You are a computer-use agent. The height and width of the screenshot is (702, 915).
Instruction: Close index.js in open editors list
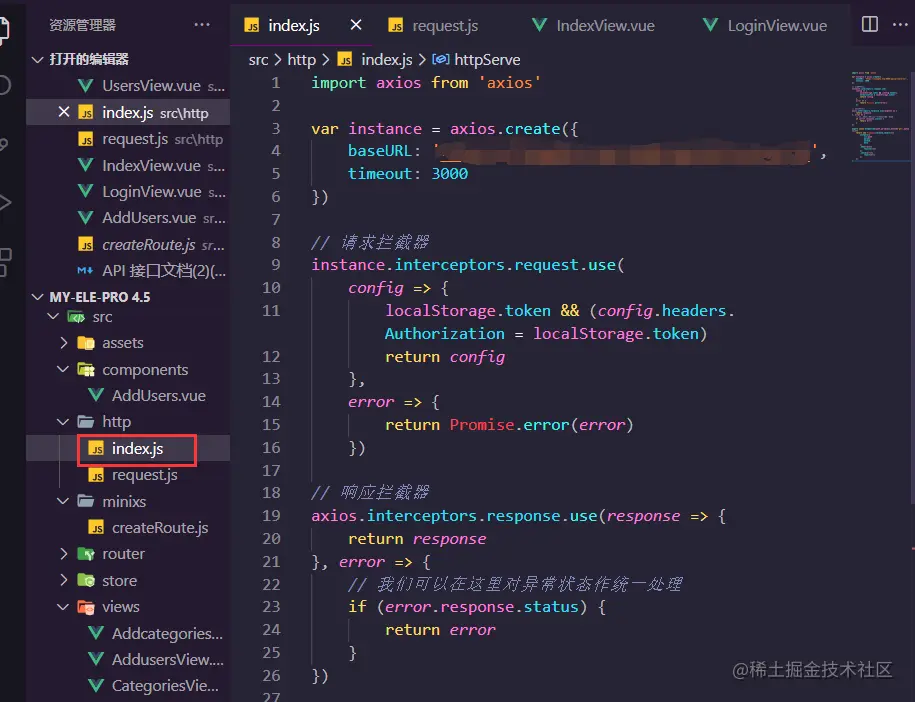pyautogui.click(x=64, y=111)
